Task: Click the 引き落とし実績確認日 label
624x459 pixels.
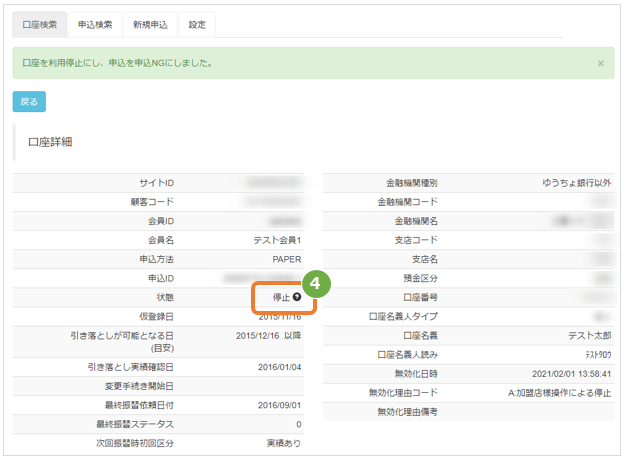Action: pos(131,367)
